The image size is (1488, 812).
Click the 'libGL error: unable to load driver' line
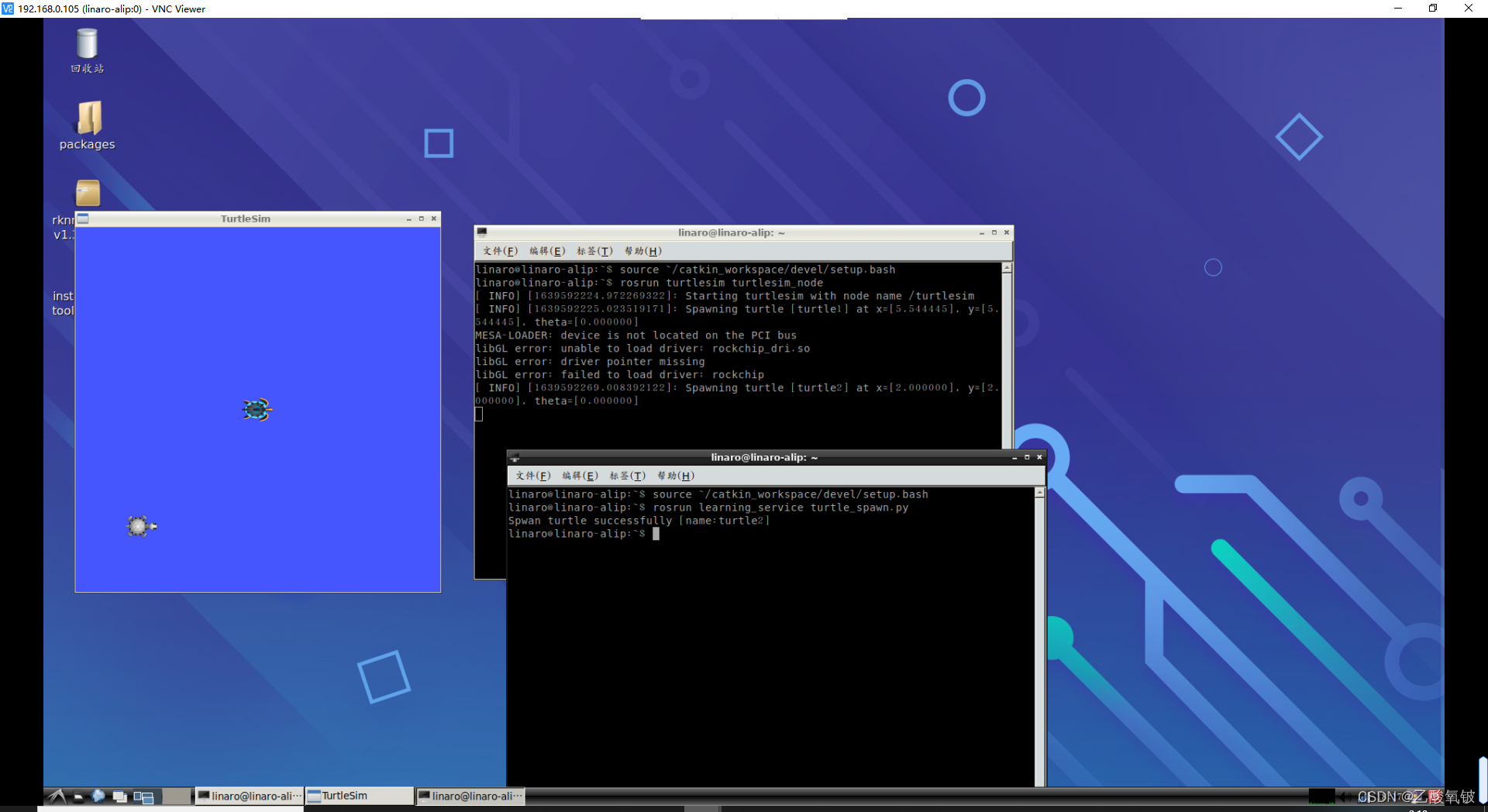(x=642, y=349)
